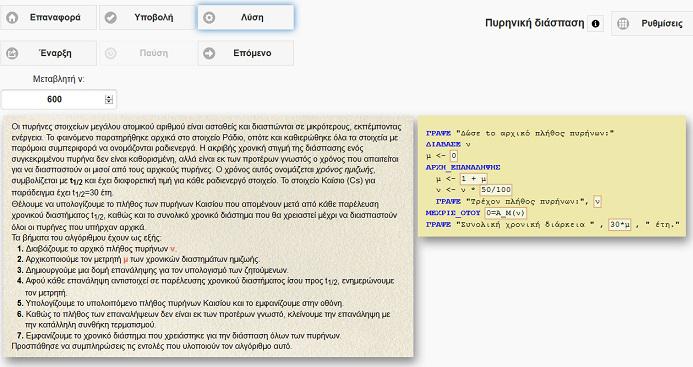Click the globe icon on Ρυθμίσεις button
This screenshot has height=367, width=693.
pos(623,23)
